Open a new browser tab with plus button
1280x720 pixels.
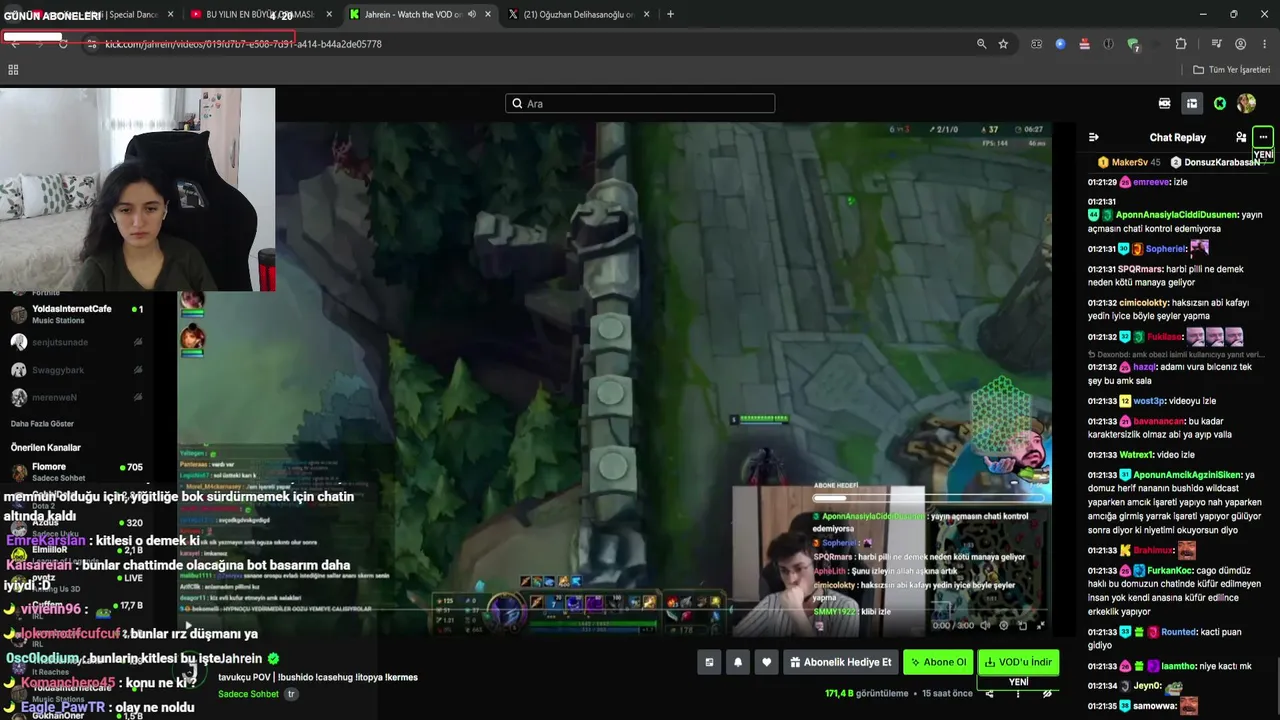670,14
